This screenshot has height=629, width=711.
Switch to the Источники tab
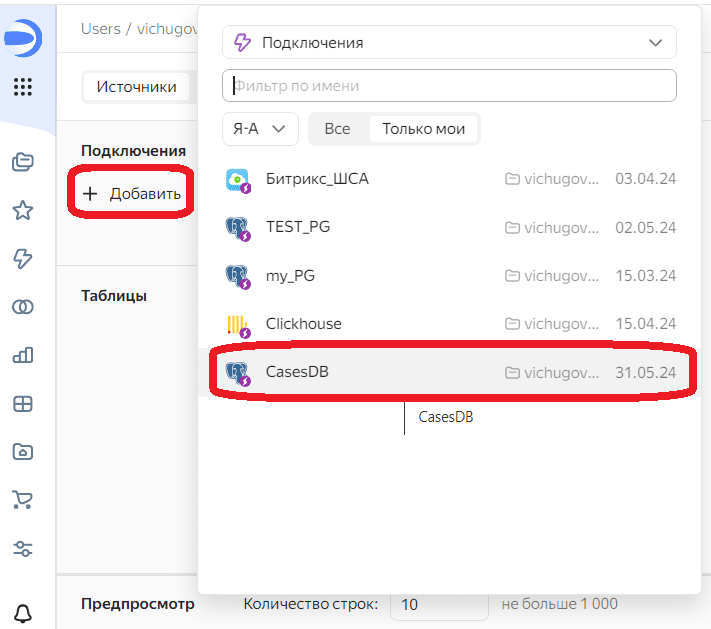coord(136,87)
